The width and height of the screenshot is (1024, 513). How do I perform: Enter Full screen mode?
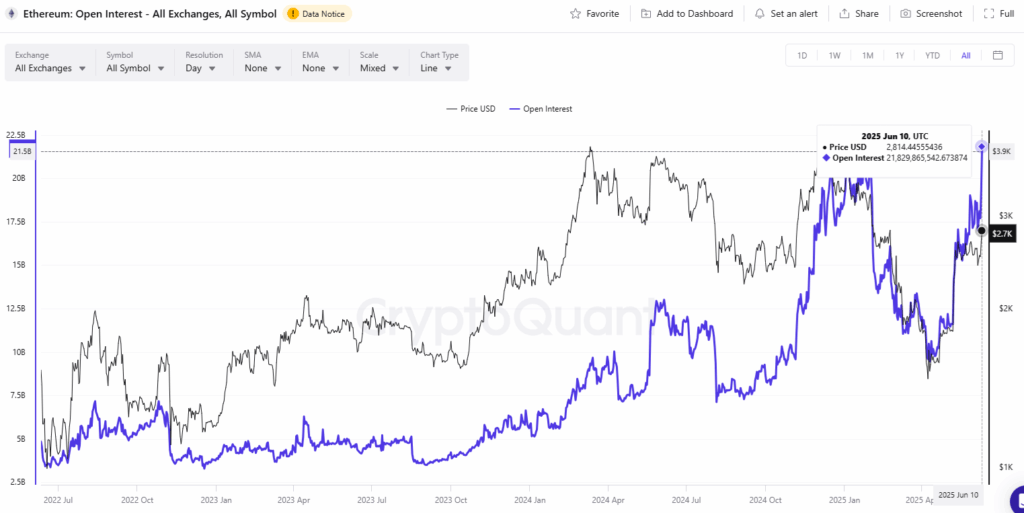pyautogui.click(x=989, y=14)
